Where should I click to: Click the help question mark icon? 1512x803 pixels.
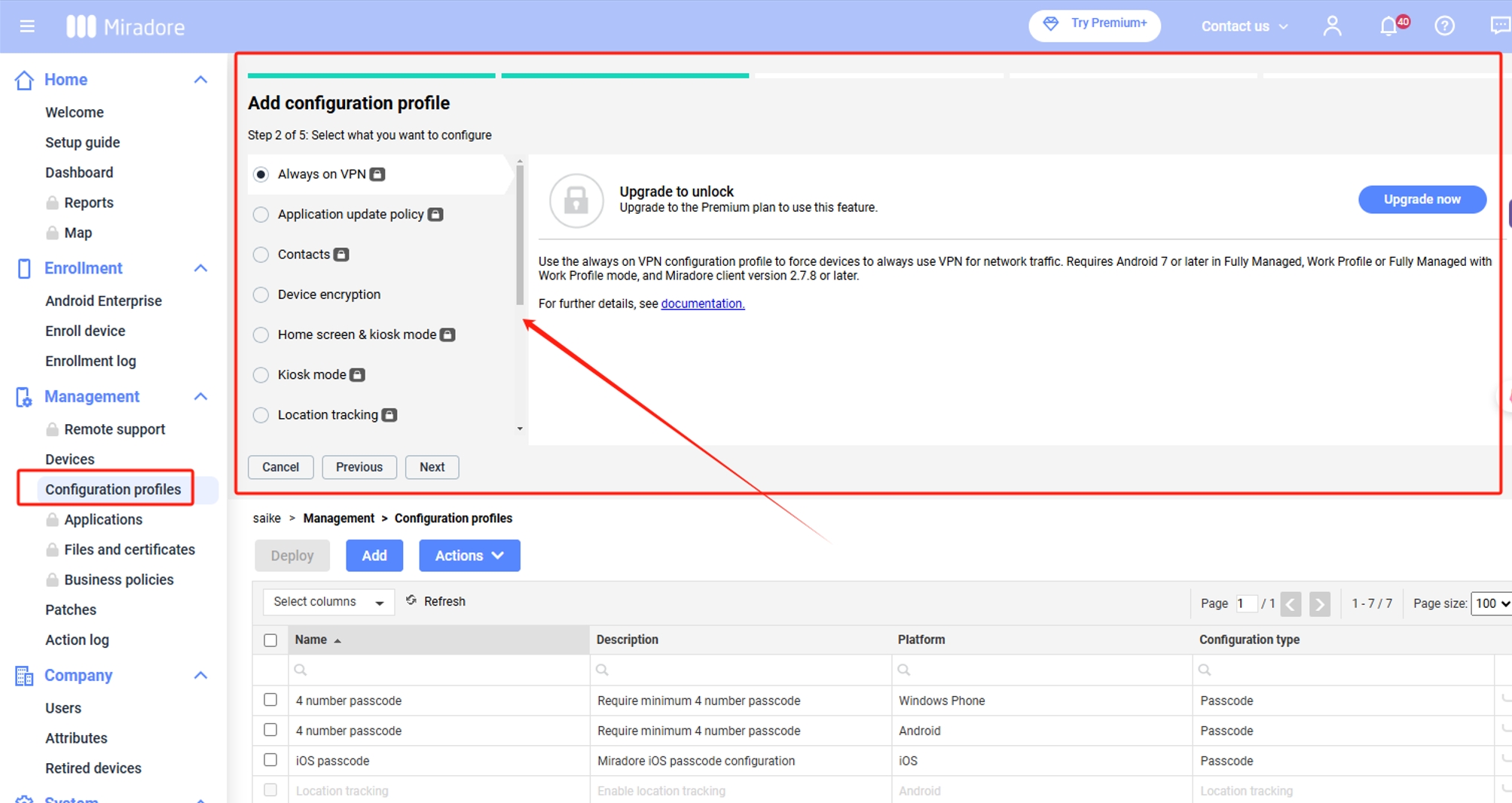(1444, 26)
